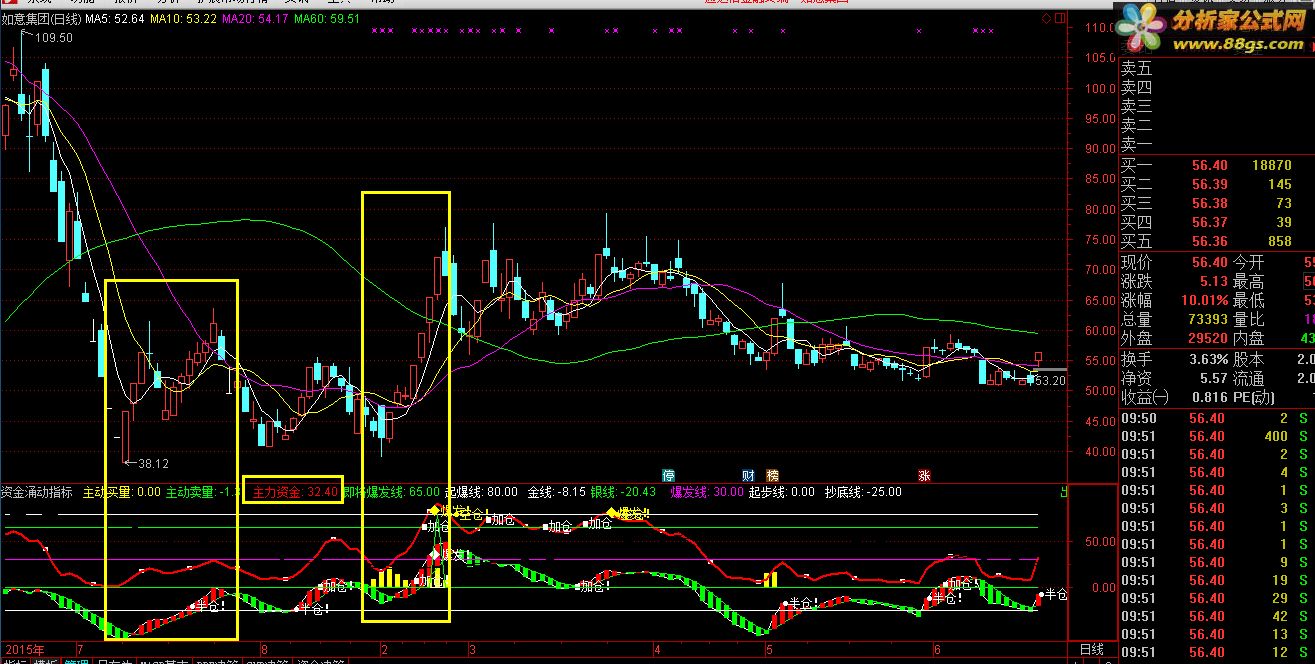This screenshot has width=1315, height=664.
Task: Click the 量比 label
Action: [1248, 320]
